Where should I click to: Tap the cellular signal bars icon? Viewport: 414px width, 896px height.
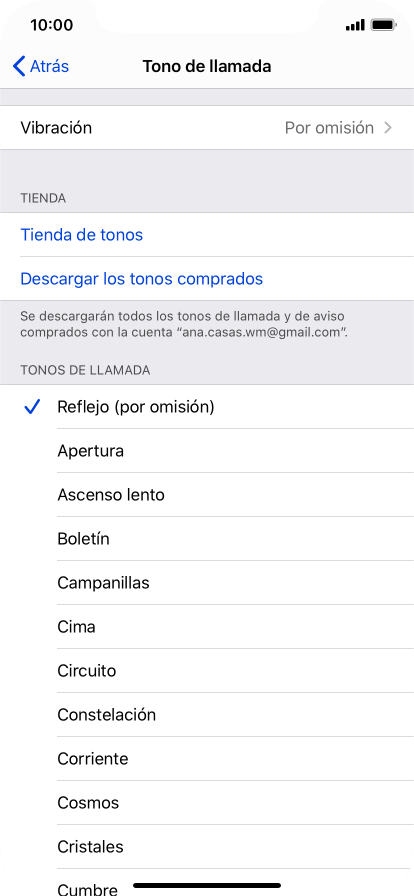pyautogui.click(x=355, y=25)
